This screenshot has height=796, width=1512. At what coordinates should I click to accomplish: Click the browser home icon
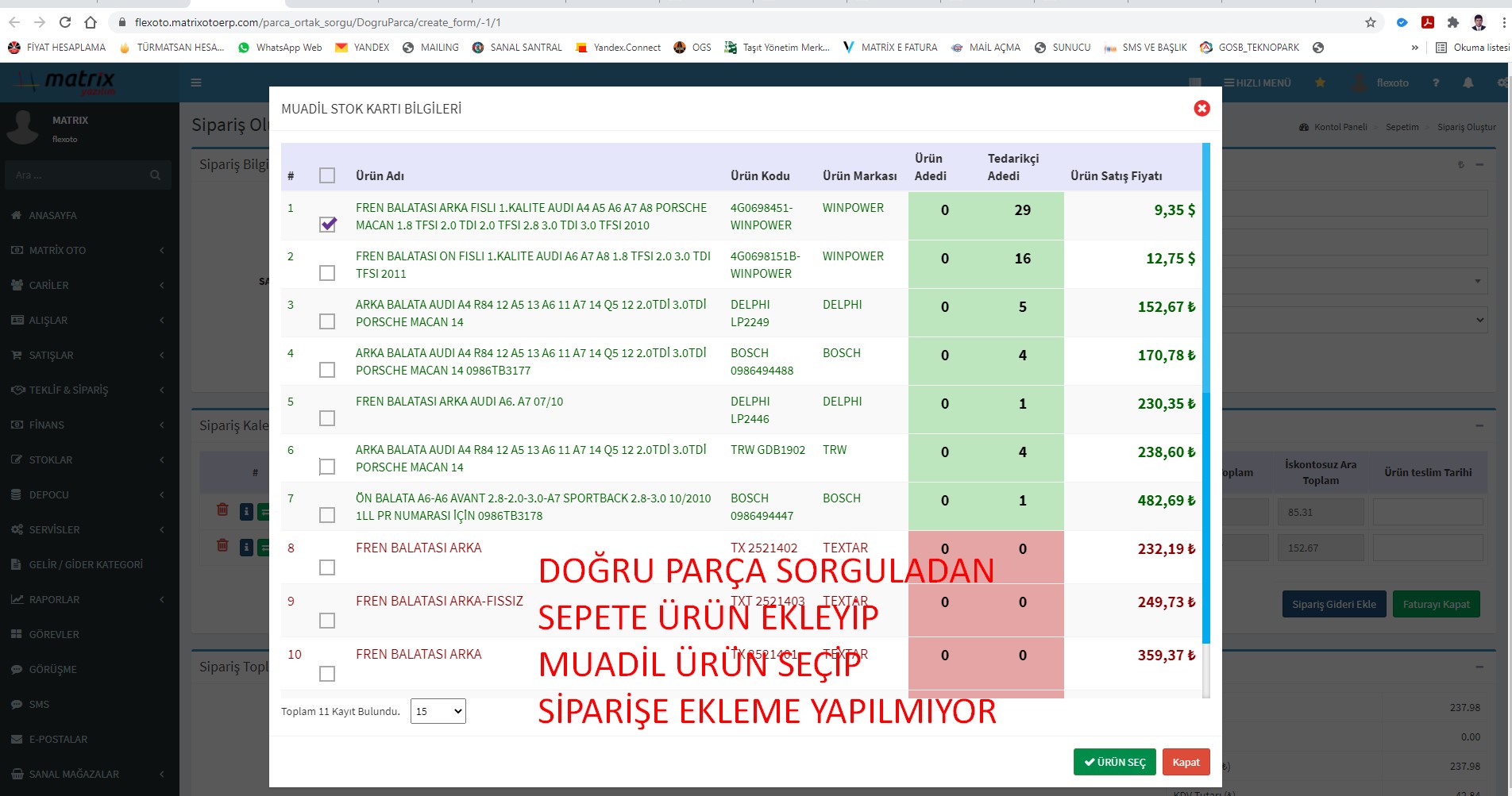pyautogui.click(x=91, y=22)
